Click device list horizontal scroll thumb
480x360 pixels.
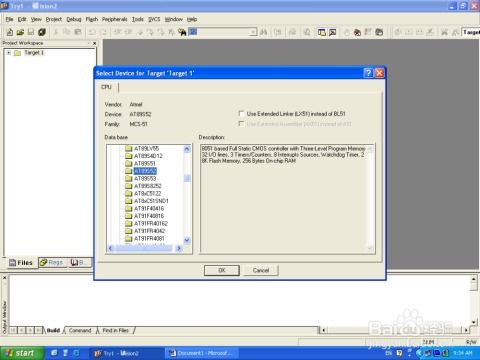click(143, 248)
